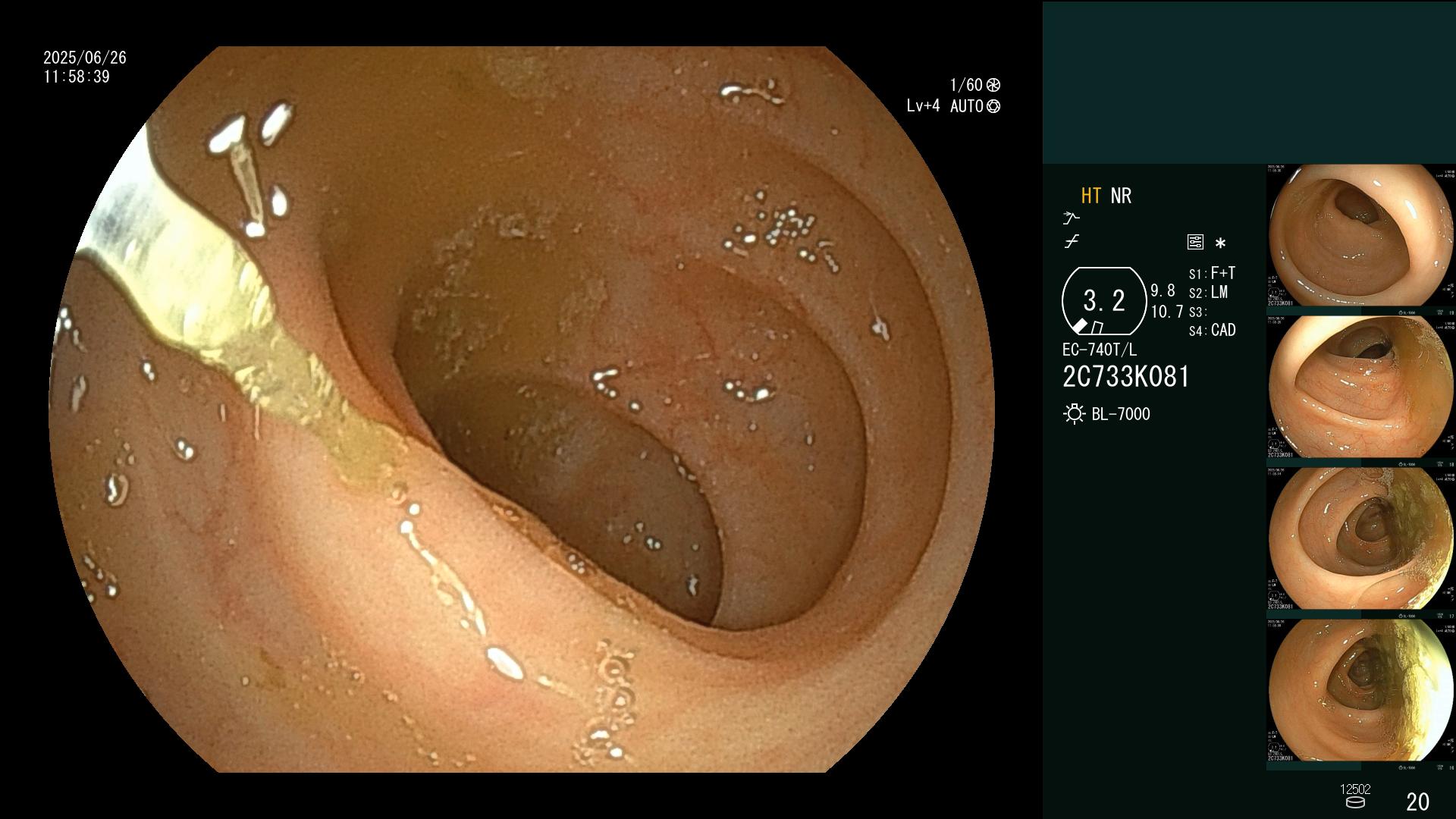Click the 9.8 distal diameter value
Screen dimensions: 1456x819
tap(1163, 291)
